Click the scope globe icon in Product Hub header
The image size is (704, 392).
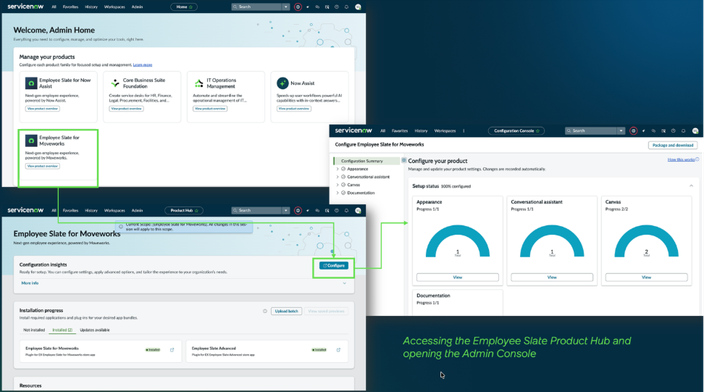point(298,211)
